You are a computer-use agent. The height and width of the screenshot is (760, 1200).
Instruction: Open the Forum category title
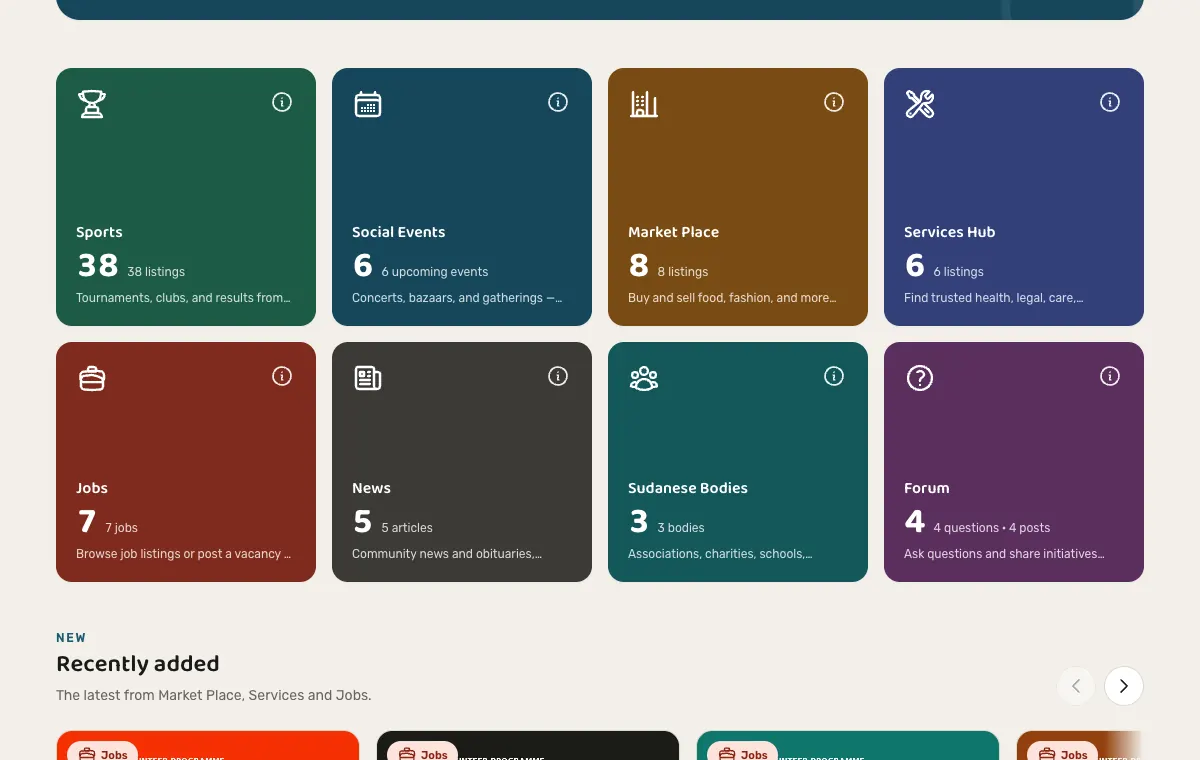coord(927,488)
